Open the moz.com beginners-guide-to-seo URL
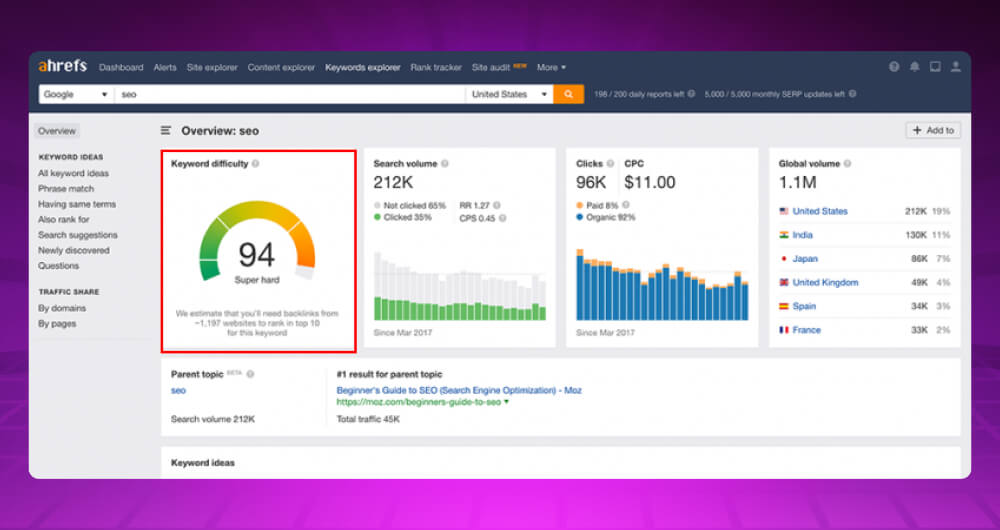Screen dimensions: 1000x530 [418, 402]
